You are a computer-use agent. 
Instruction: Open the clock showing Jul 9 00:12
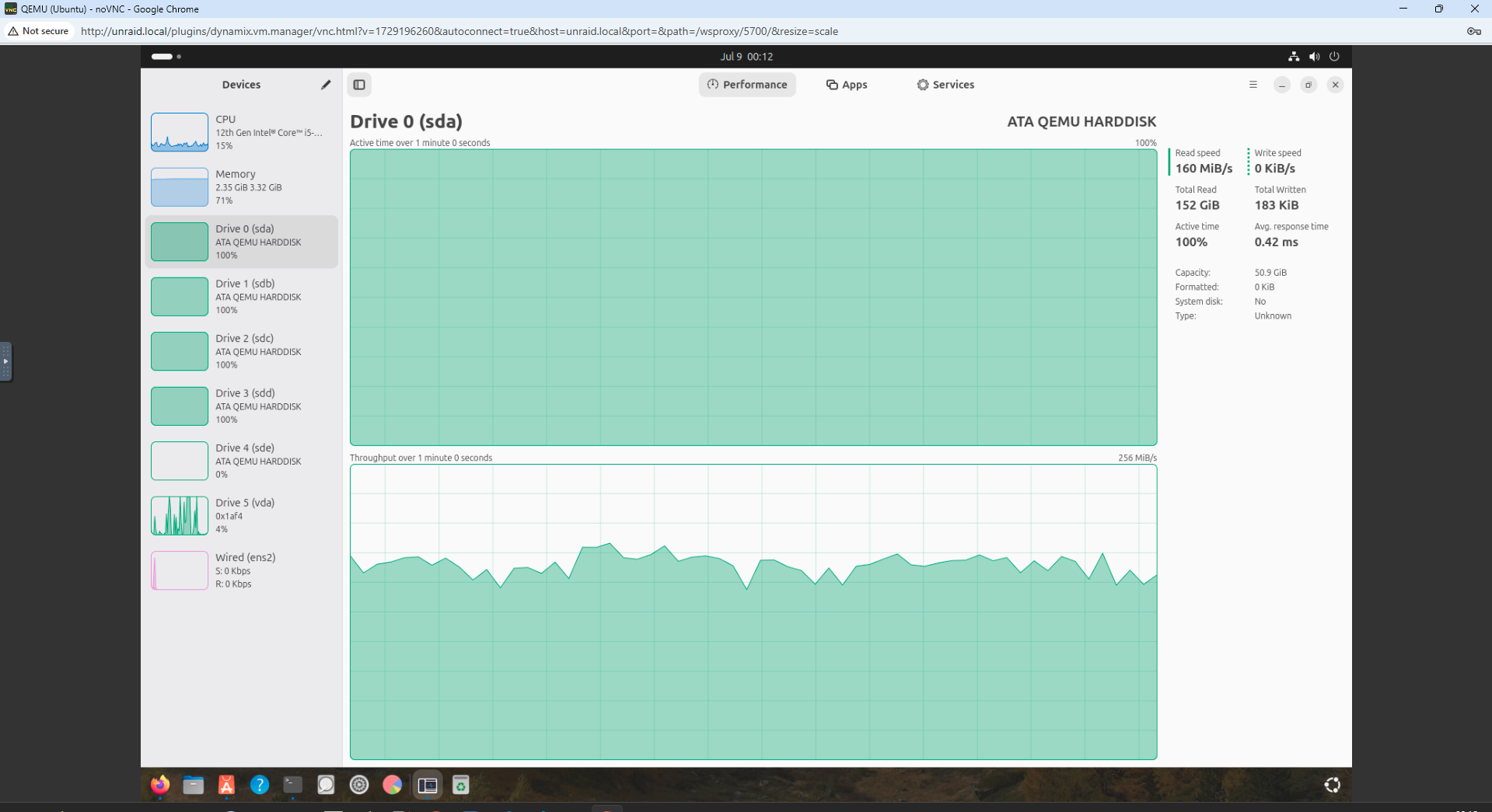click(x=746, y=57)
